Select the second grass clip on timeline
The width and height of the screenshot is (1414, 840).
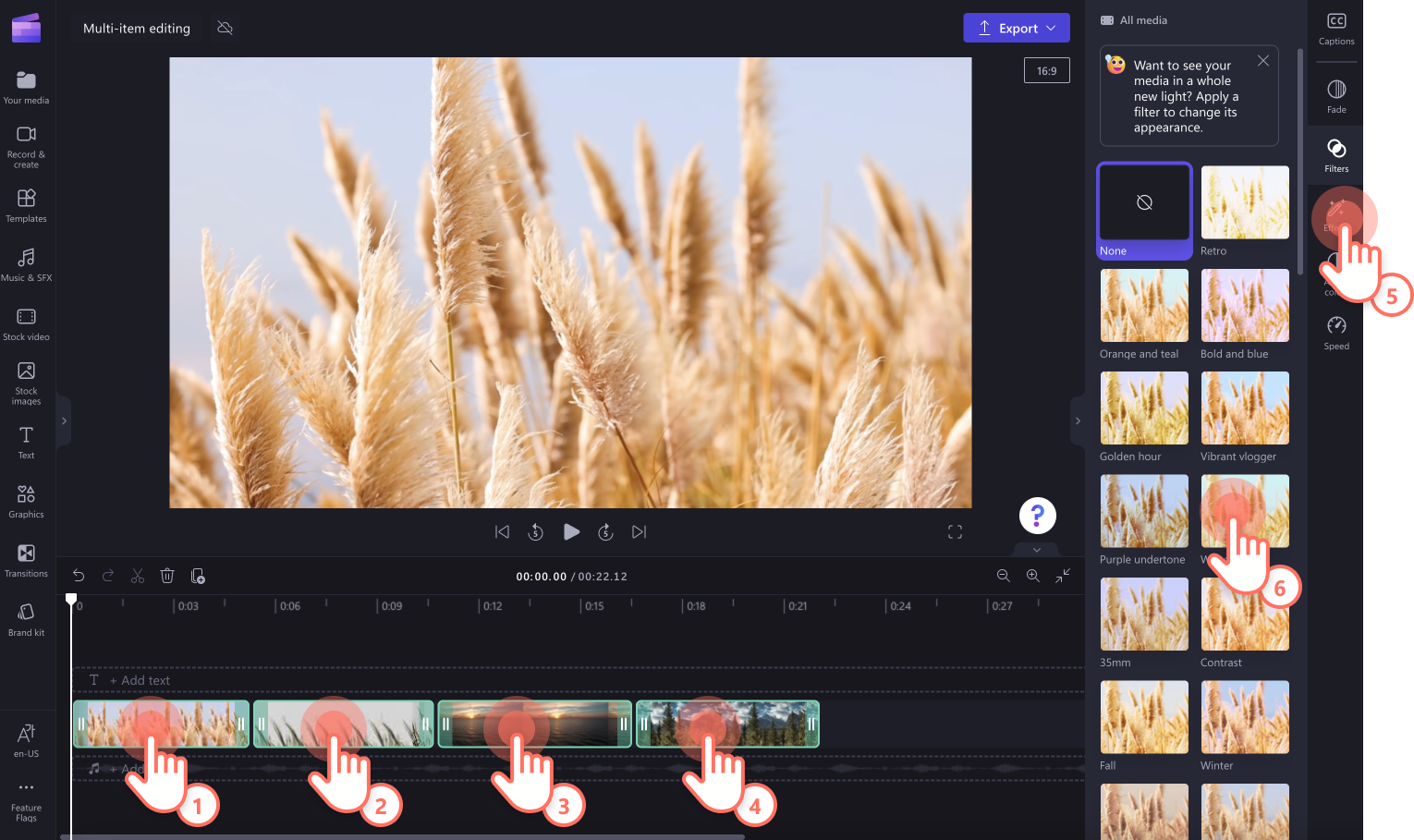coord(343,724)
